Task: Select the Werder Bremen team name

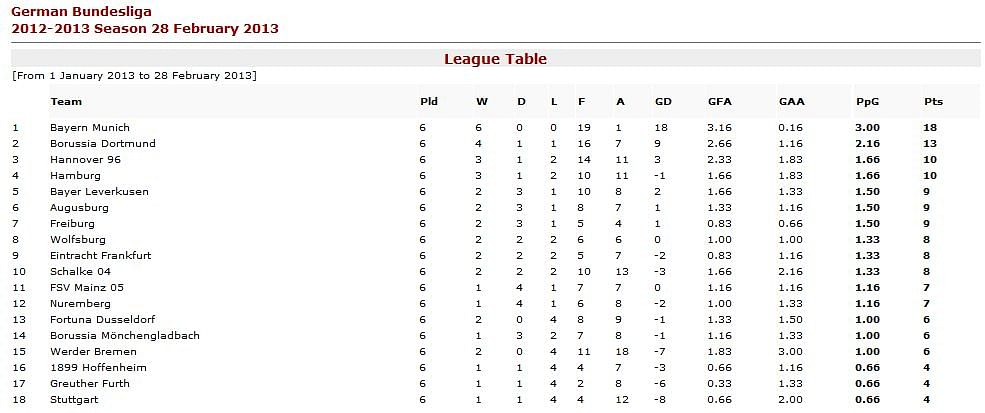Action: coord(93,351)
